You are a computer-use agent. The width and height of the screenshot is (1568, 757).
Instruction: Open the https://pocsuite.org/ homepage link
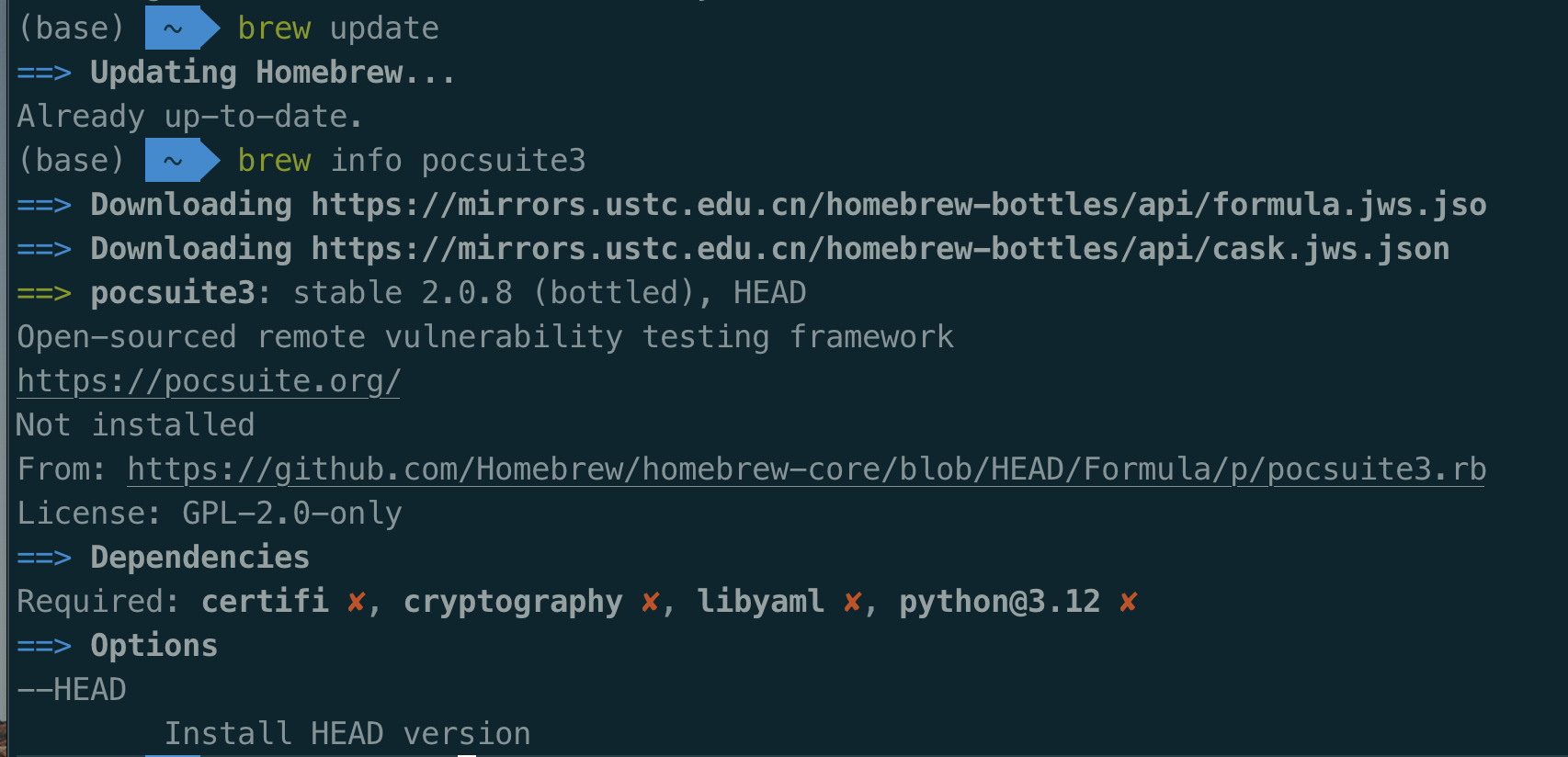tap(209, 381)
